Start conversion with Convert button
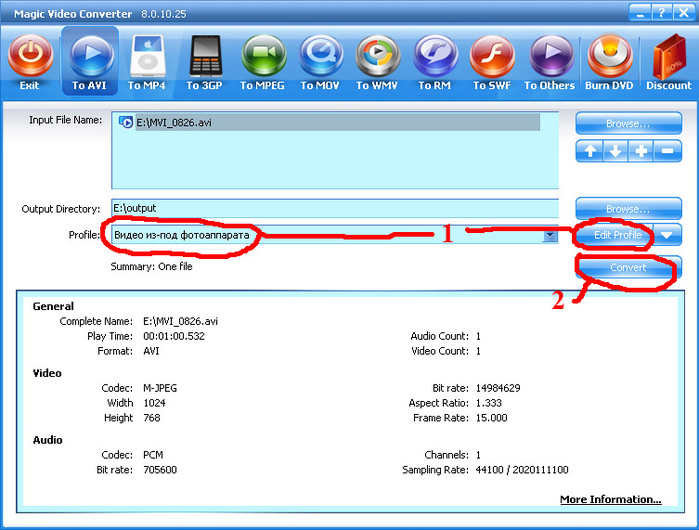Viewport: 699px width, 530px height. pos(628,267)
